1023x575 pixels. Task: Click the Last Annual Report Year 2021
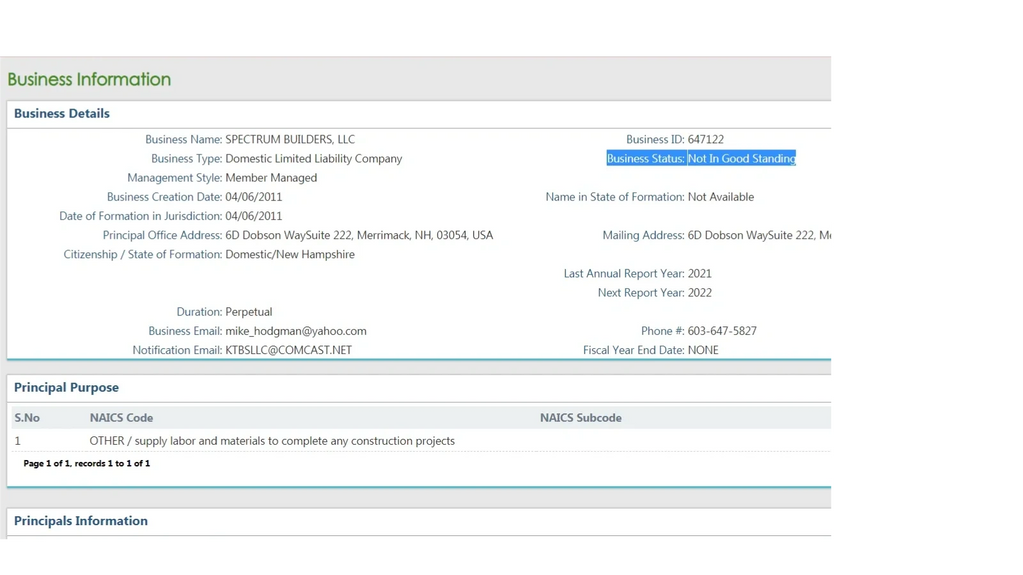[x=699, y=274]
